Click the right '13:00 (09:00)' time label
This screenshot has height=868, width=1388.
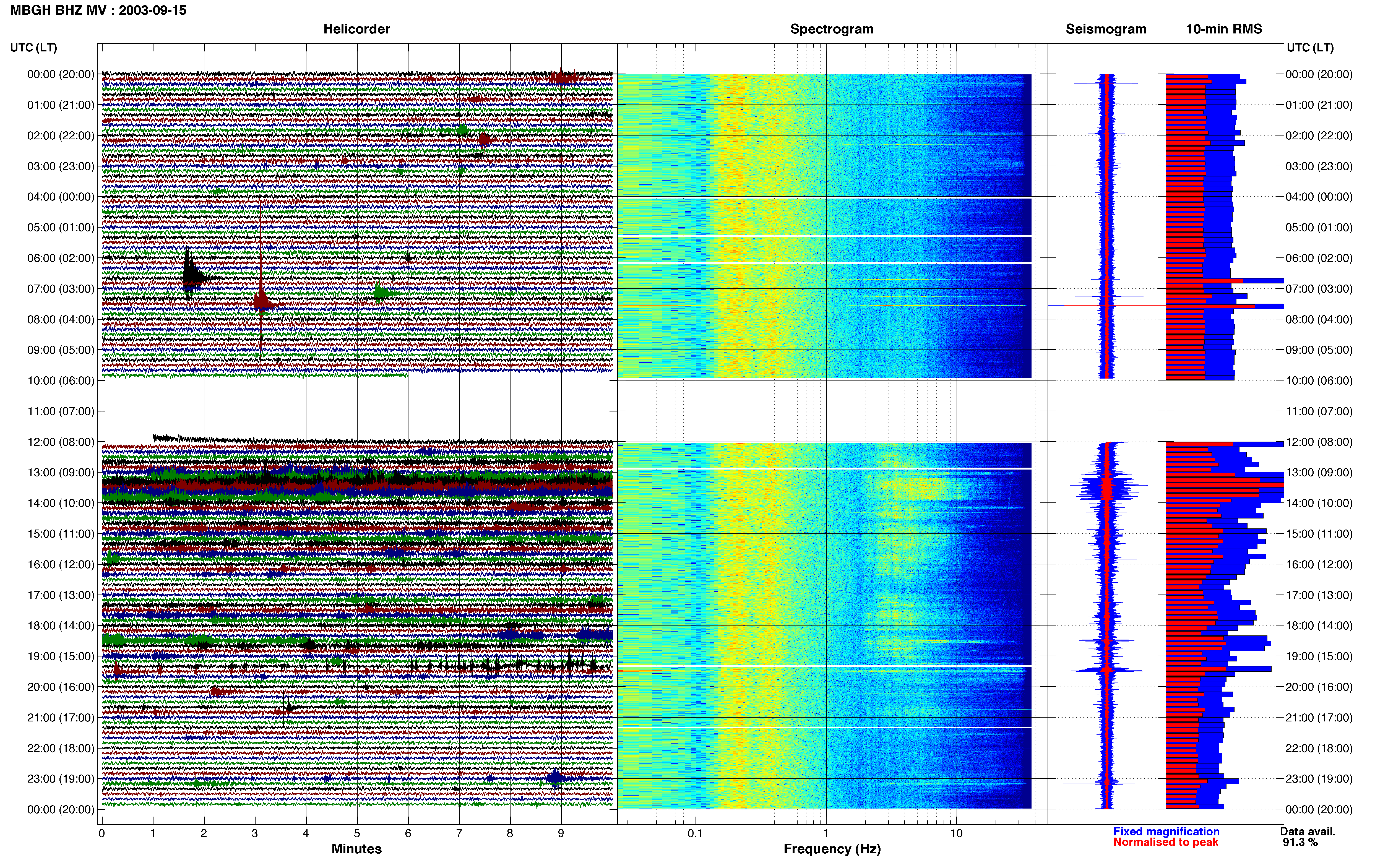click(x=1319, y=473)
